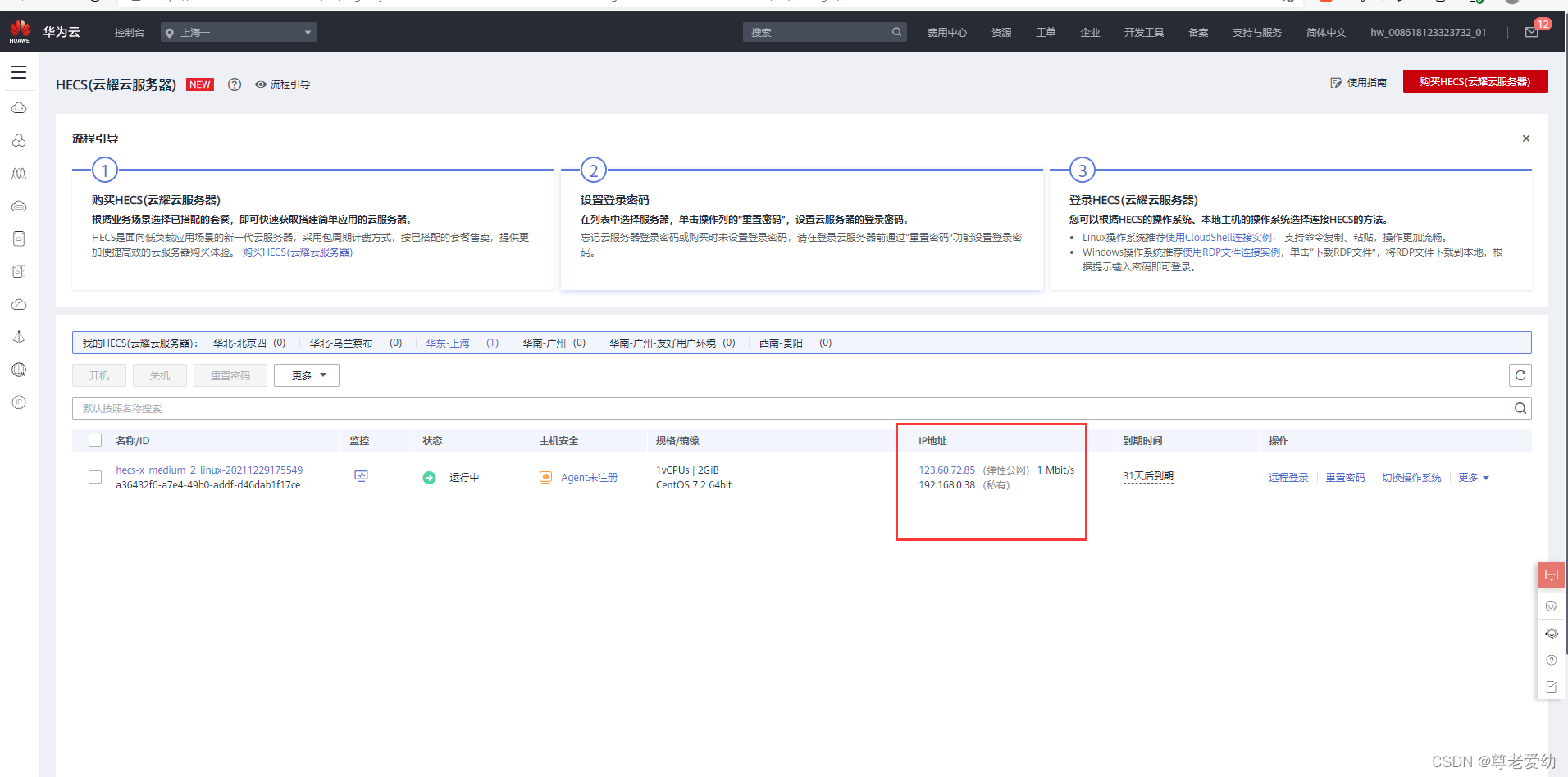The image size is (1568, 777).
Task: Close the 流程引导 panel
Action: (x=1526, y=139)
